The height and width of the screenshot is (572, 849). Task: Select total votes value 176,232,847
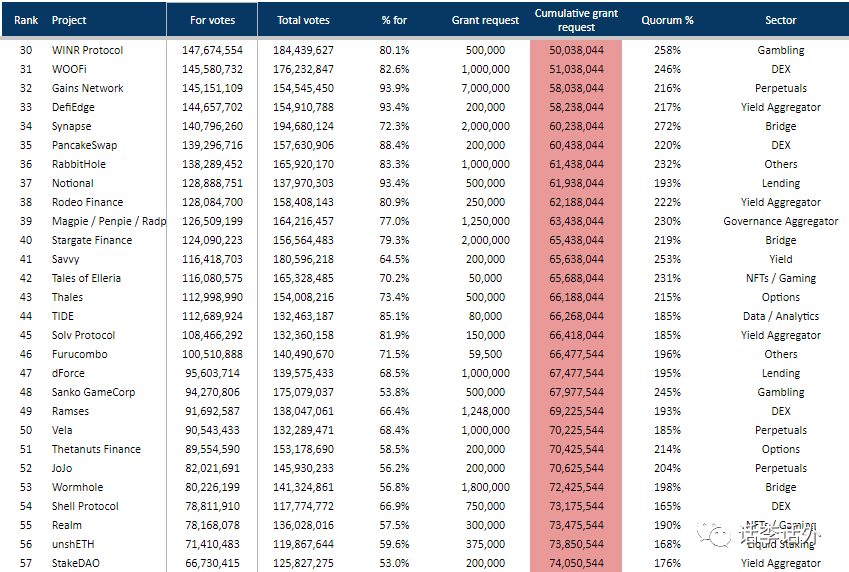[x=303, y=69]
